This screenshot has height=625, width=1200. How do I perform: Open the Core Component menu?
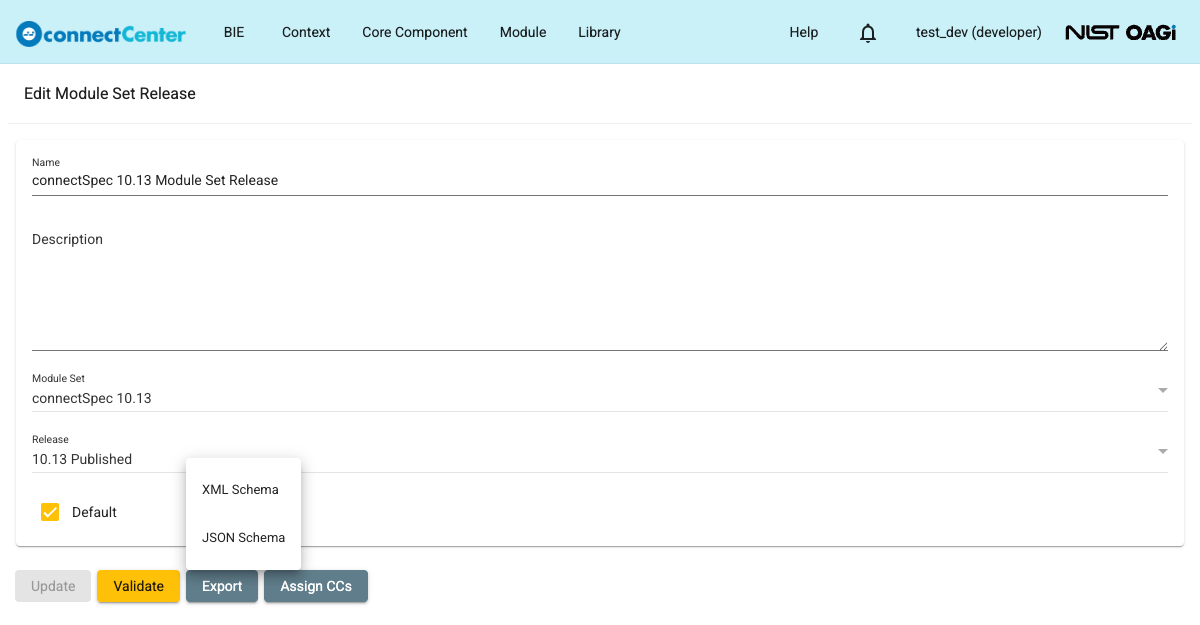coord(415,32)
